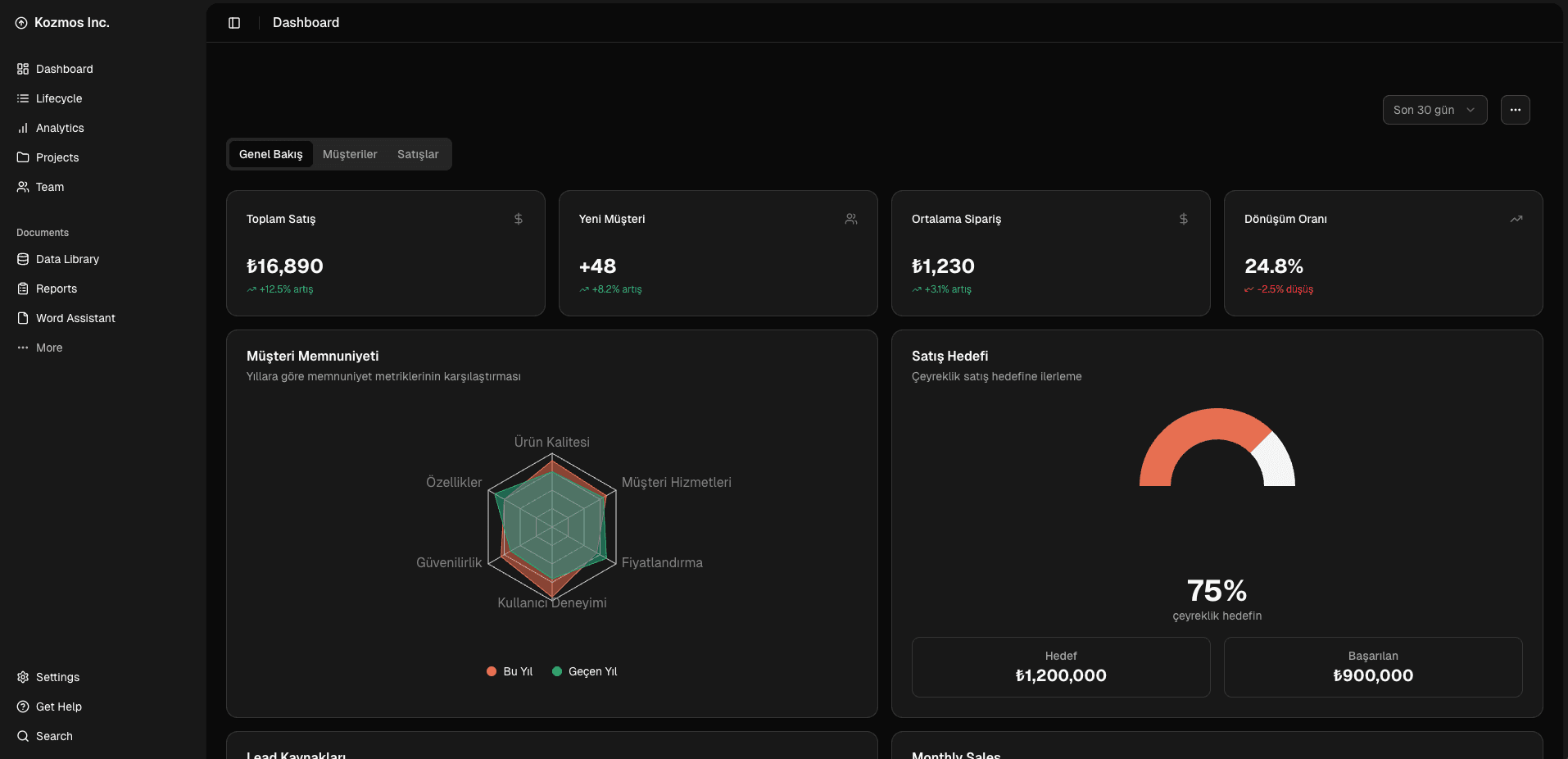The image size is (1568, 759).
Task: Click the radar chart in Müşteri Memnuniyeti
Action: 552,526
